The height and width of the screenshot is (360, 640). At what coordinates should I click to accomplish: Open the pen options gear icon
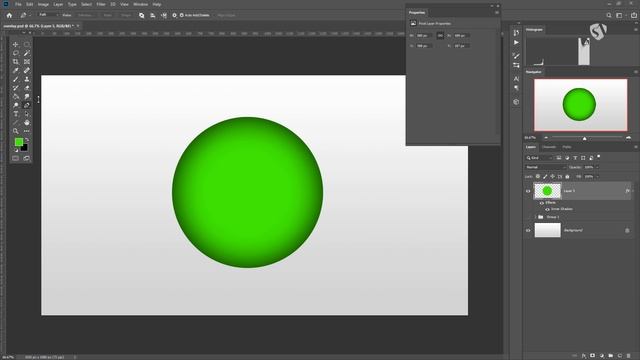click(x=174, y=15)
